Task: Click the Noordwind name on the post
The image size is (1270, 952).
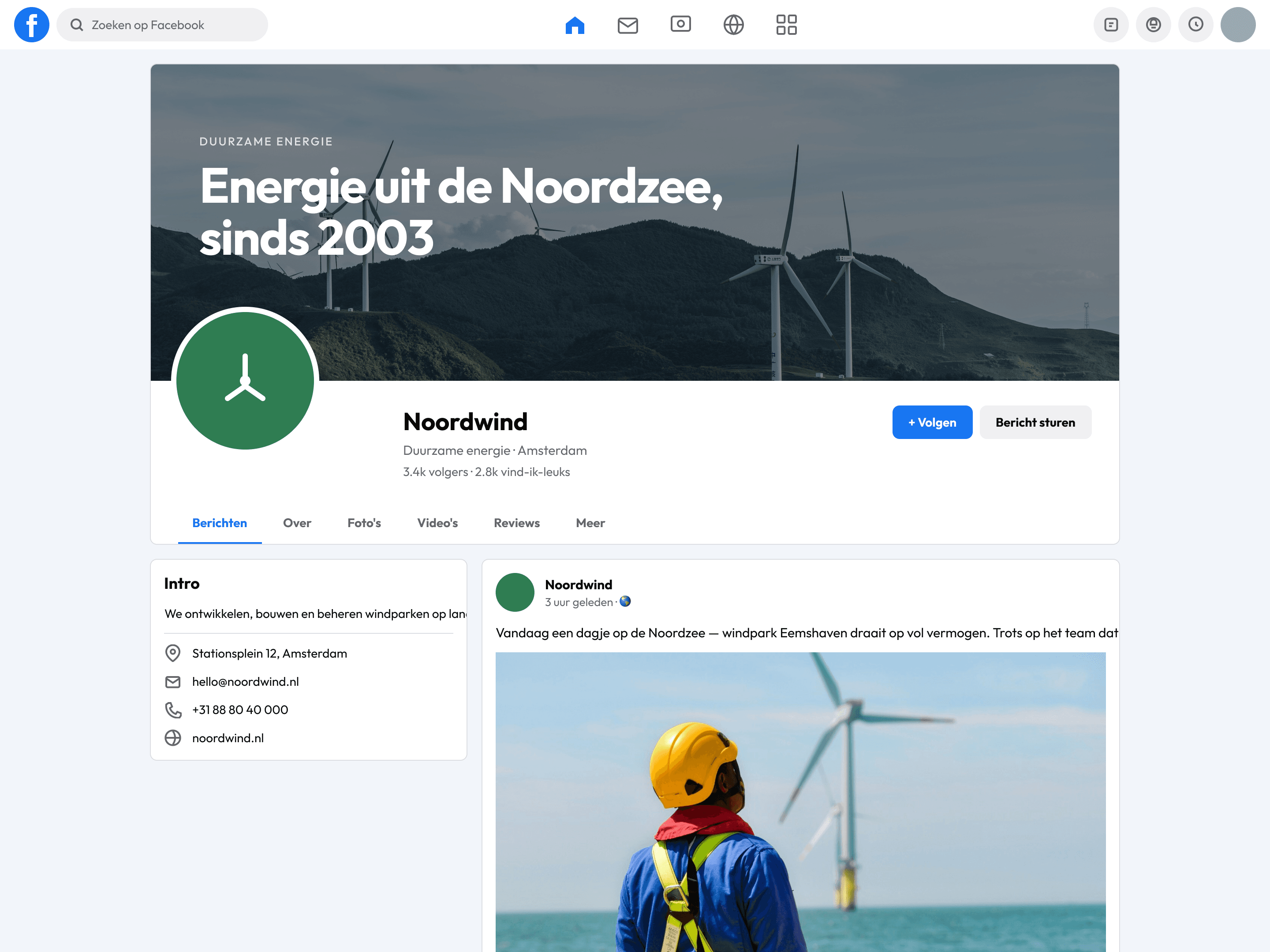Action: (578, 584)
